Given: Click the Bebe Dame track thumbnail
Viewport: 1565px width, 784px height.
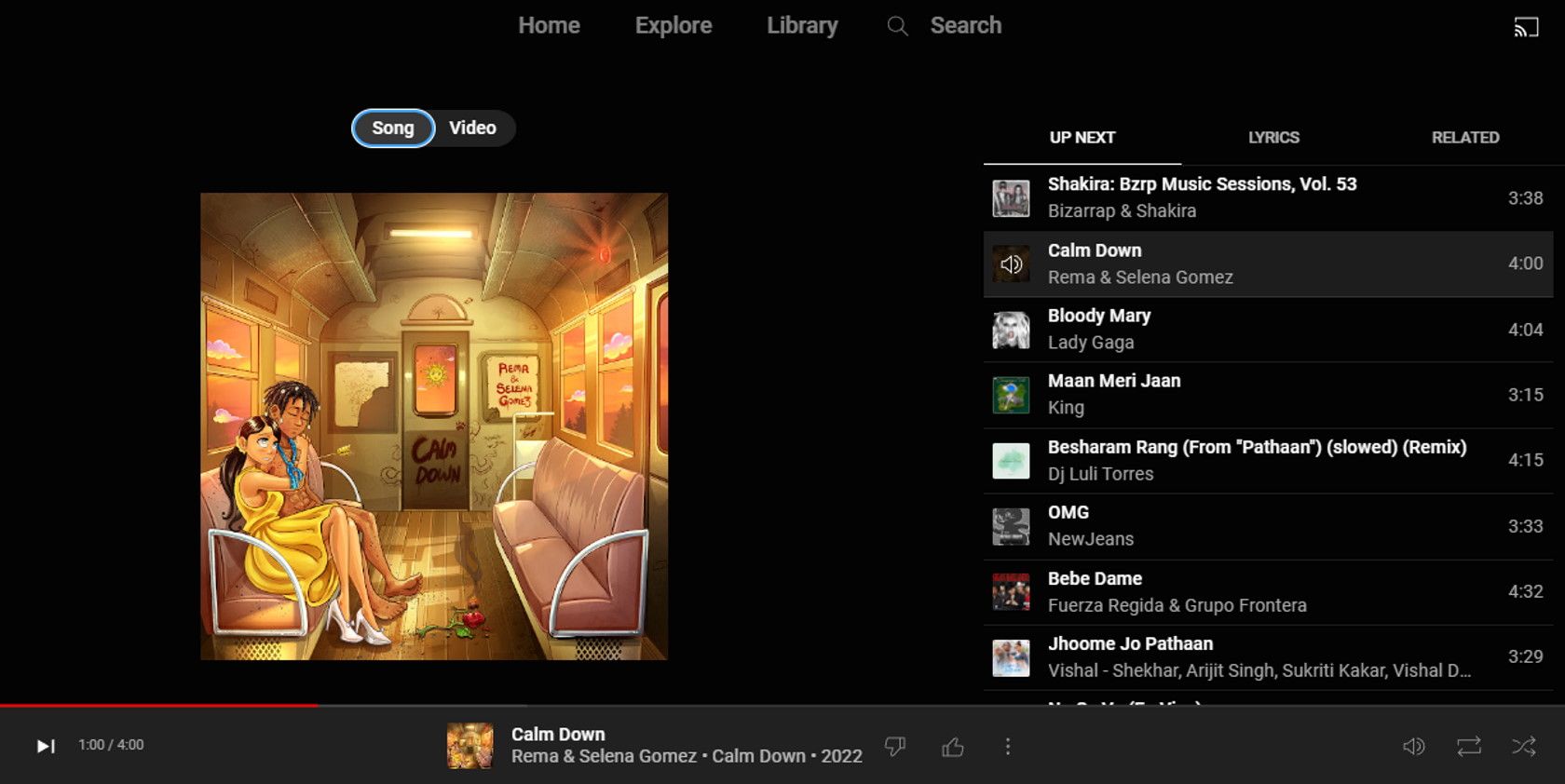Looking at the screenshot, I should 1011,592.
